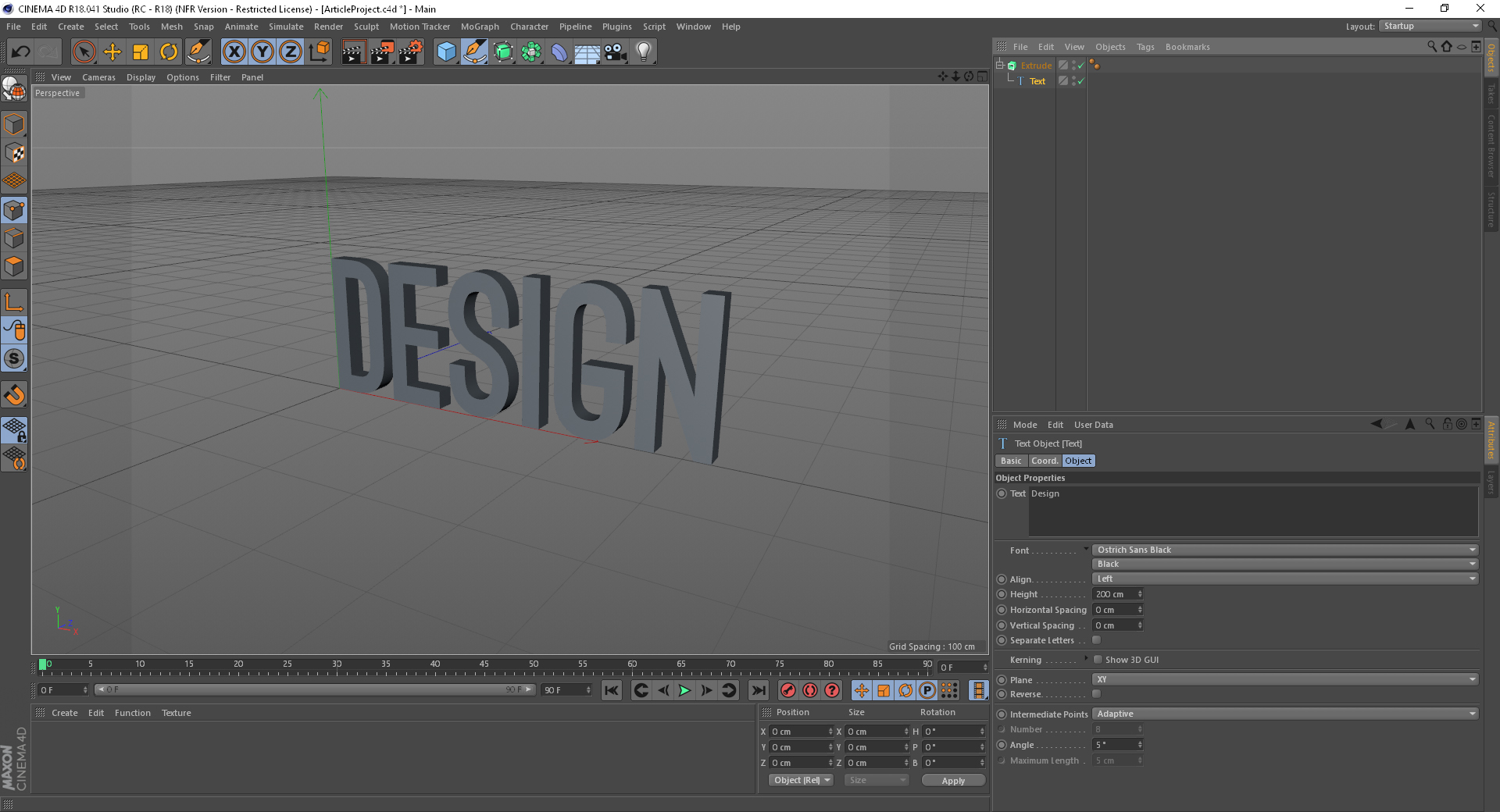The width and height of the screenshot is (1500, 812).
Task: Open the Render menu
Action: pyautogui.click(x=328, y=27)
